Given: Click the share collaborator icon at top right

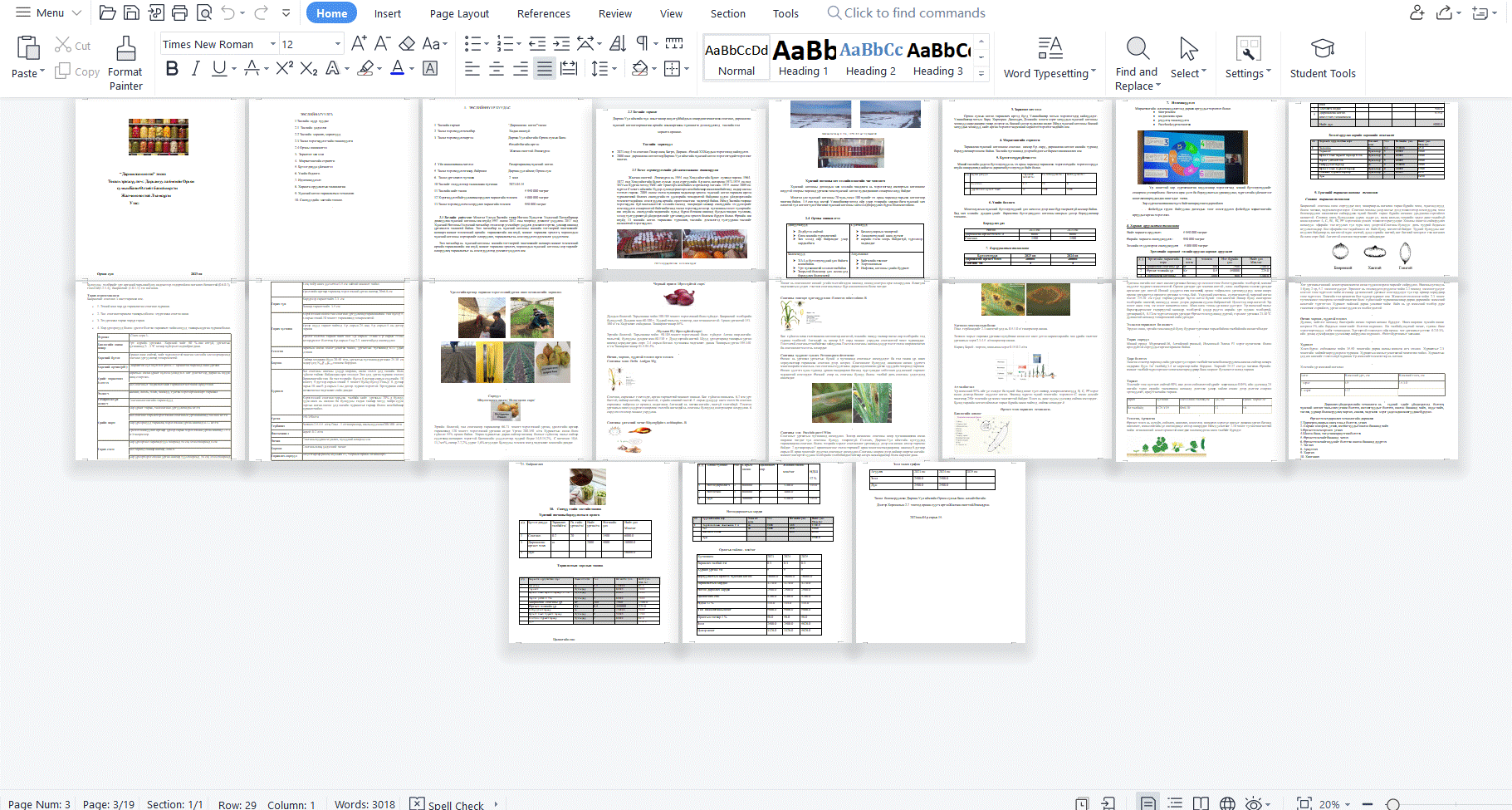Looking at the screenshot, I should (x=1417, y=12).
